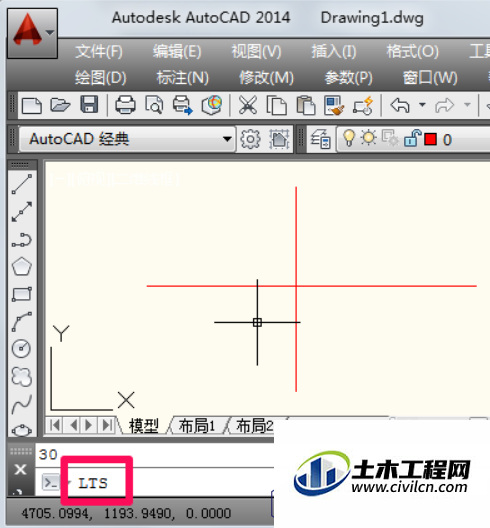This screenshot has height=528, width=490.
Task: Toggle layer 0 on/off light bulb
Action: click(x=349, y=138)
